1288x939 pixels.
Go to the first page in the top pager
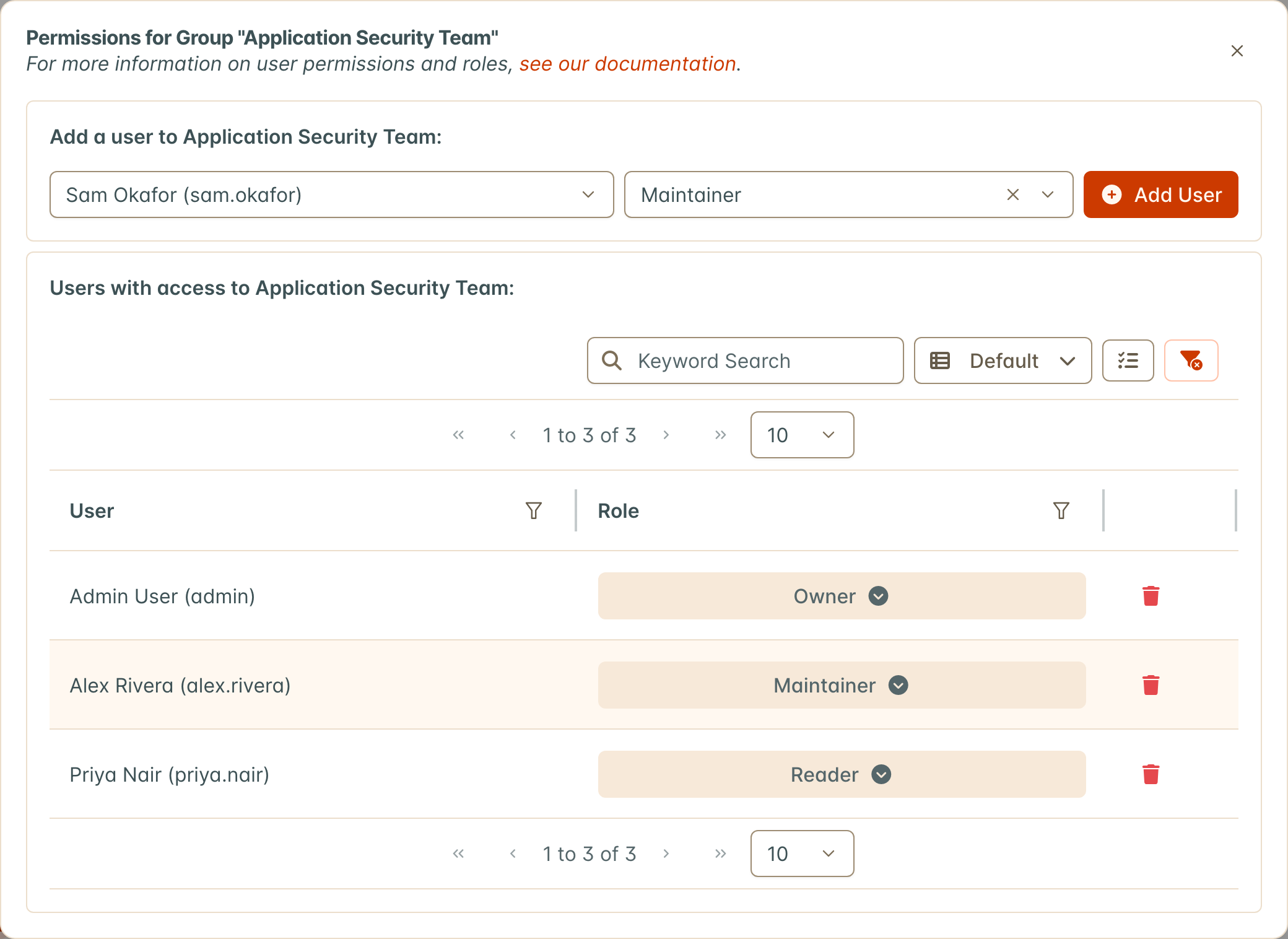(x=458, y=435)
